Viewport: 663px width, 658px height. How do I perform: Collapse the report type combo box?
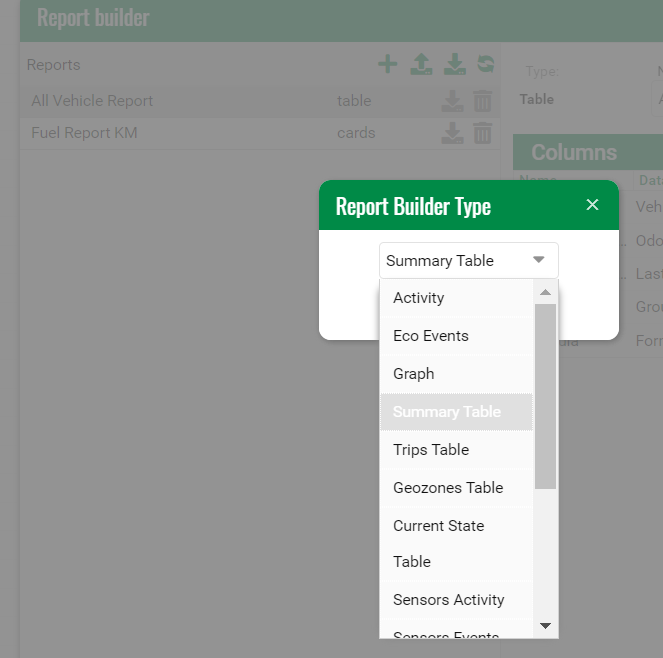(538, 260)
